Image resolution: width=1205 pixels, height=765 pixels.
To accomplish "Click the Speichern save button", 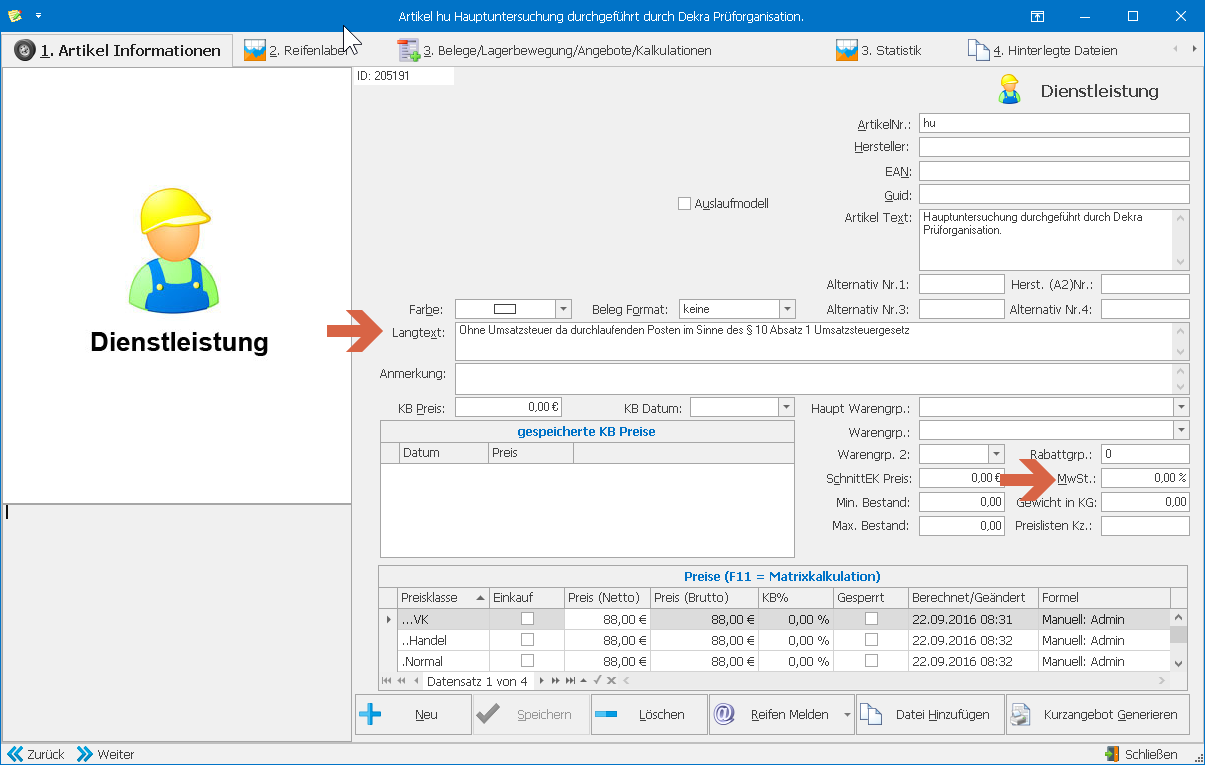I will [x=531, y=715].
